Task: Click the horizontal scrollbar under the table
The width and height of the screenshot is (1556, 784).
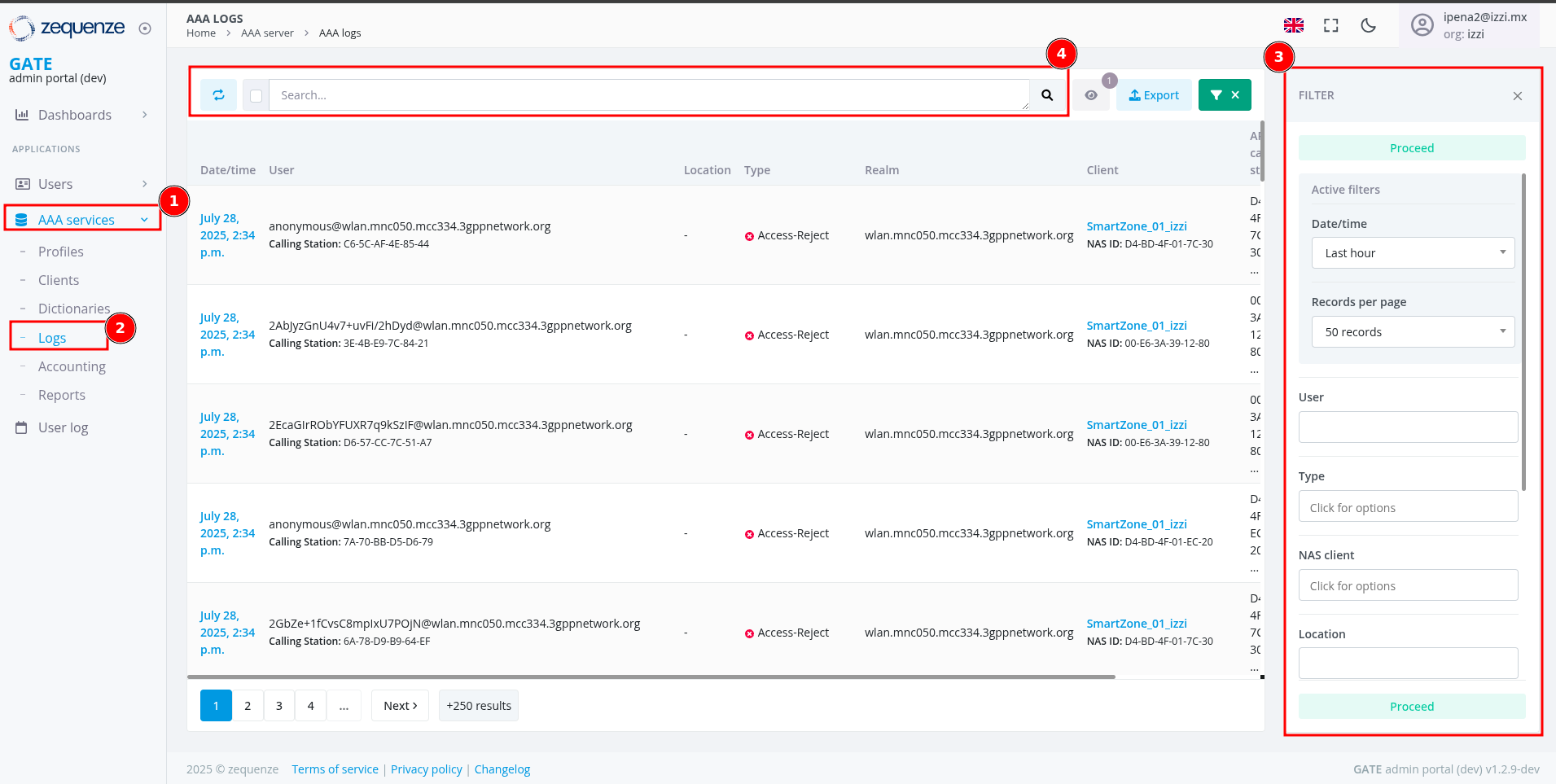Action: click(x=651, y=677)
